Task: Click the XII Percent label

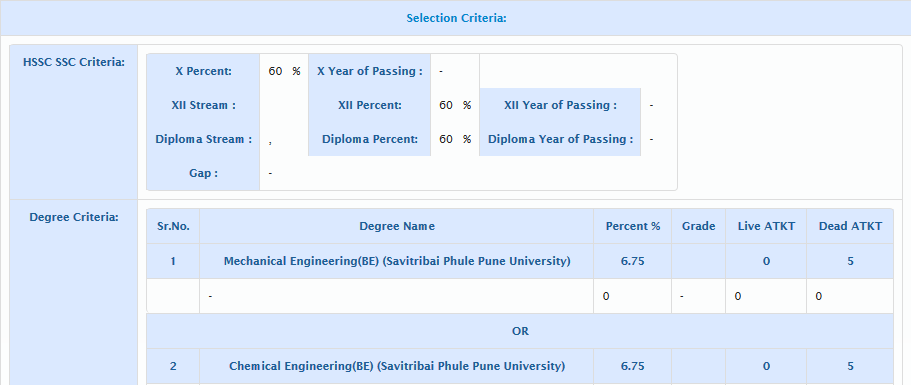Action: click(x=370, y=106)
